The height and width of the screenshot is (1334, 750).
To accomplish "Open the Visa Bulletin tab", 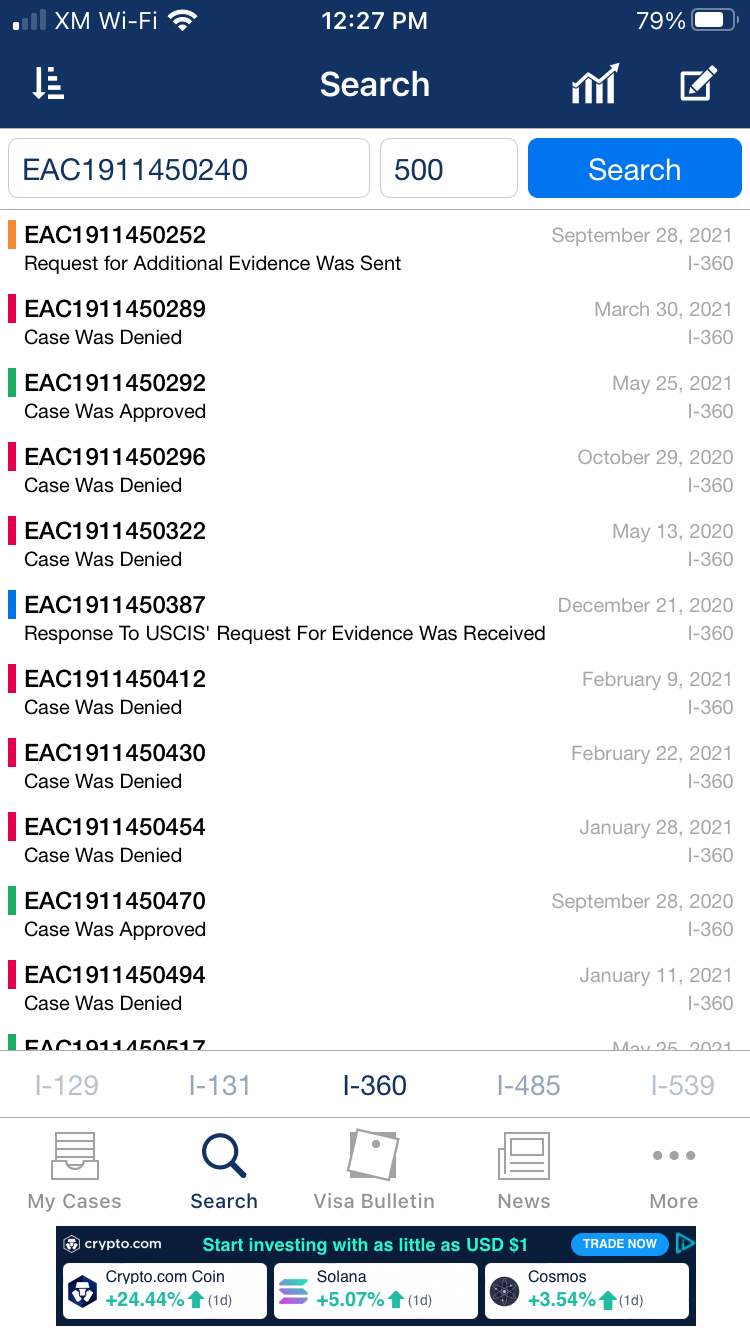I will click(374, 1171).
